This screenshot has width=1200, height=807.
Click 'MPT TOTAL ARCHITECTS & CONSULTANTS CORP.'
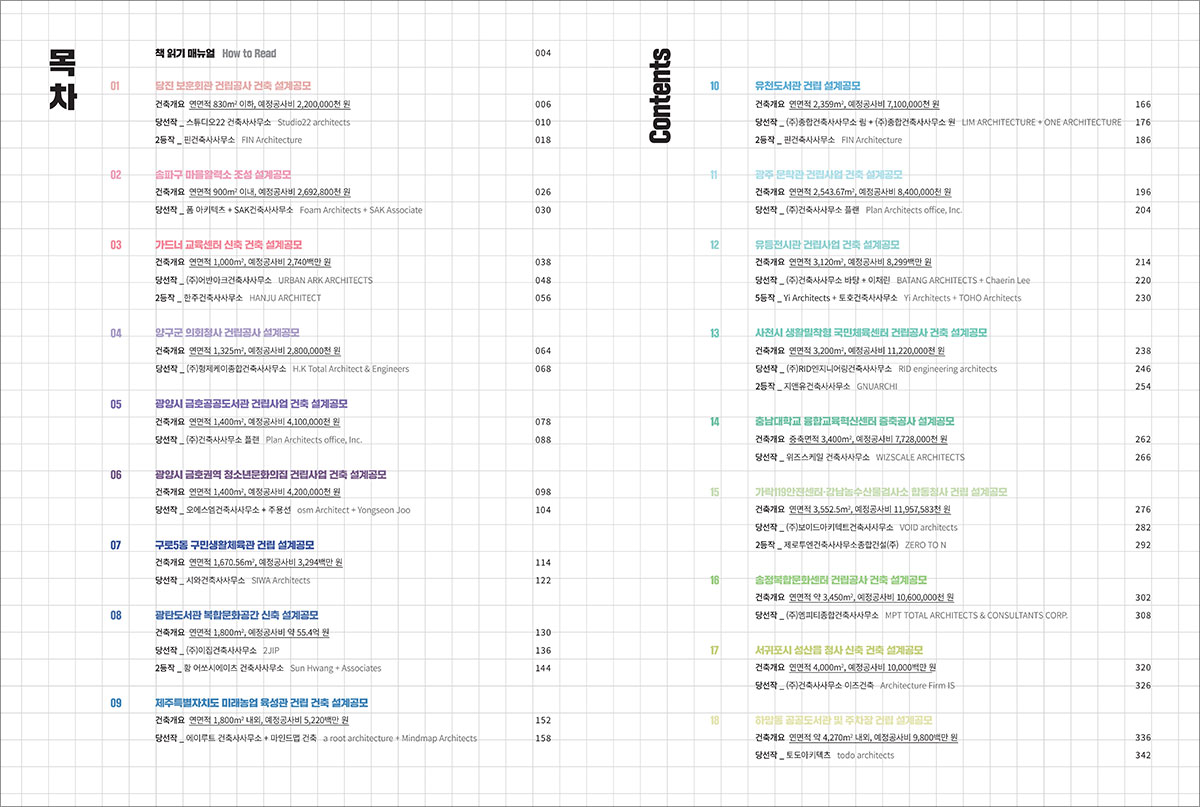click(x=977, y=615)
